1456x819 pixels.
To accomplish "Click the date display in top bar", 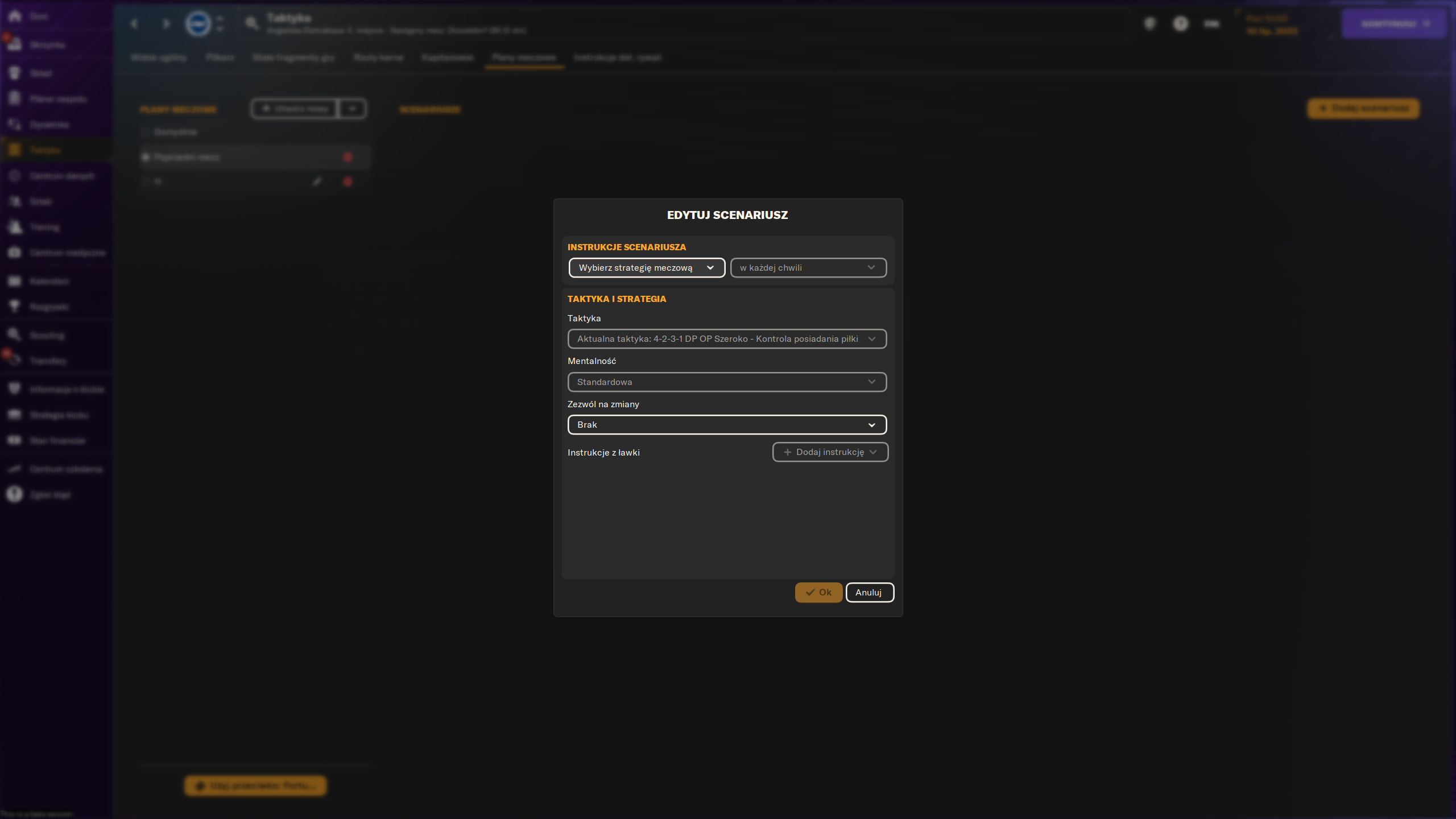I will point(1272,24).
